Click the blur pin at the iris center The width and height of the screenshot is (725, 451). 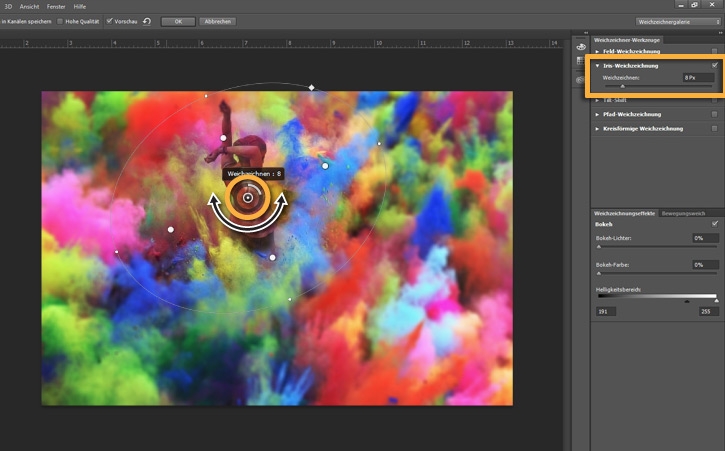(x=248, y=198)
